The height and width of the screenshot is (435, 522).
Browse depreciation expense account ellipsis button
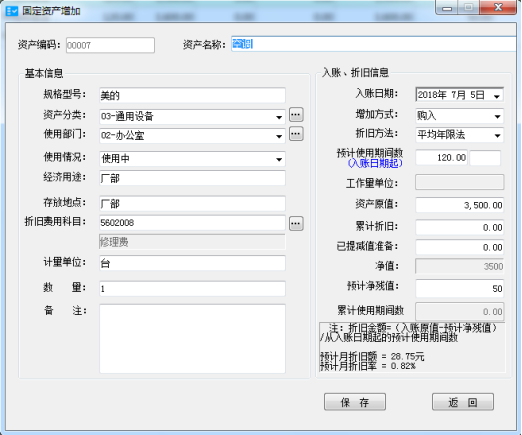pos(296,223)
